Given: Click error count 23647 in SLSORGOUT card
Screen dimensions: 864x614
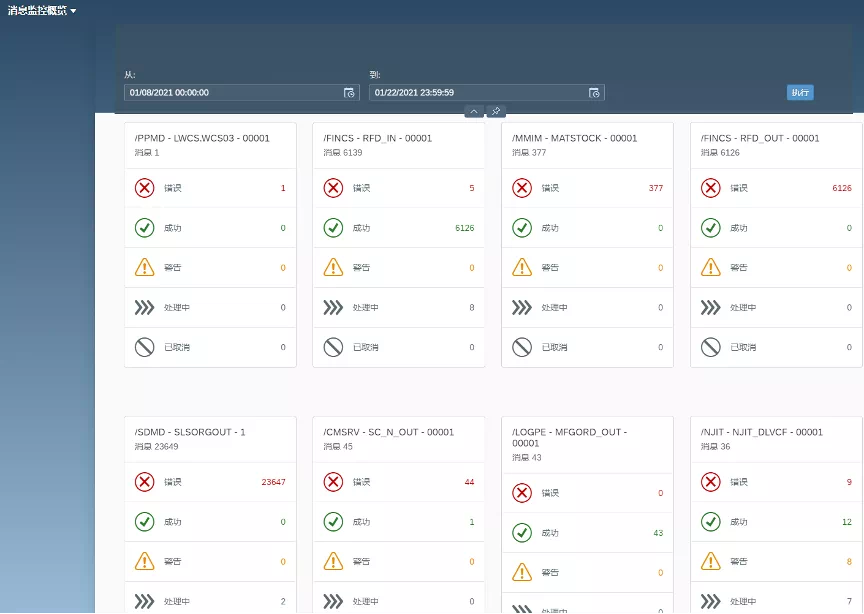Looking at the screenshot, I should coord(273,482).
